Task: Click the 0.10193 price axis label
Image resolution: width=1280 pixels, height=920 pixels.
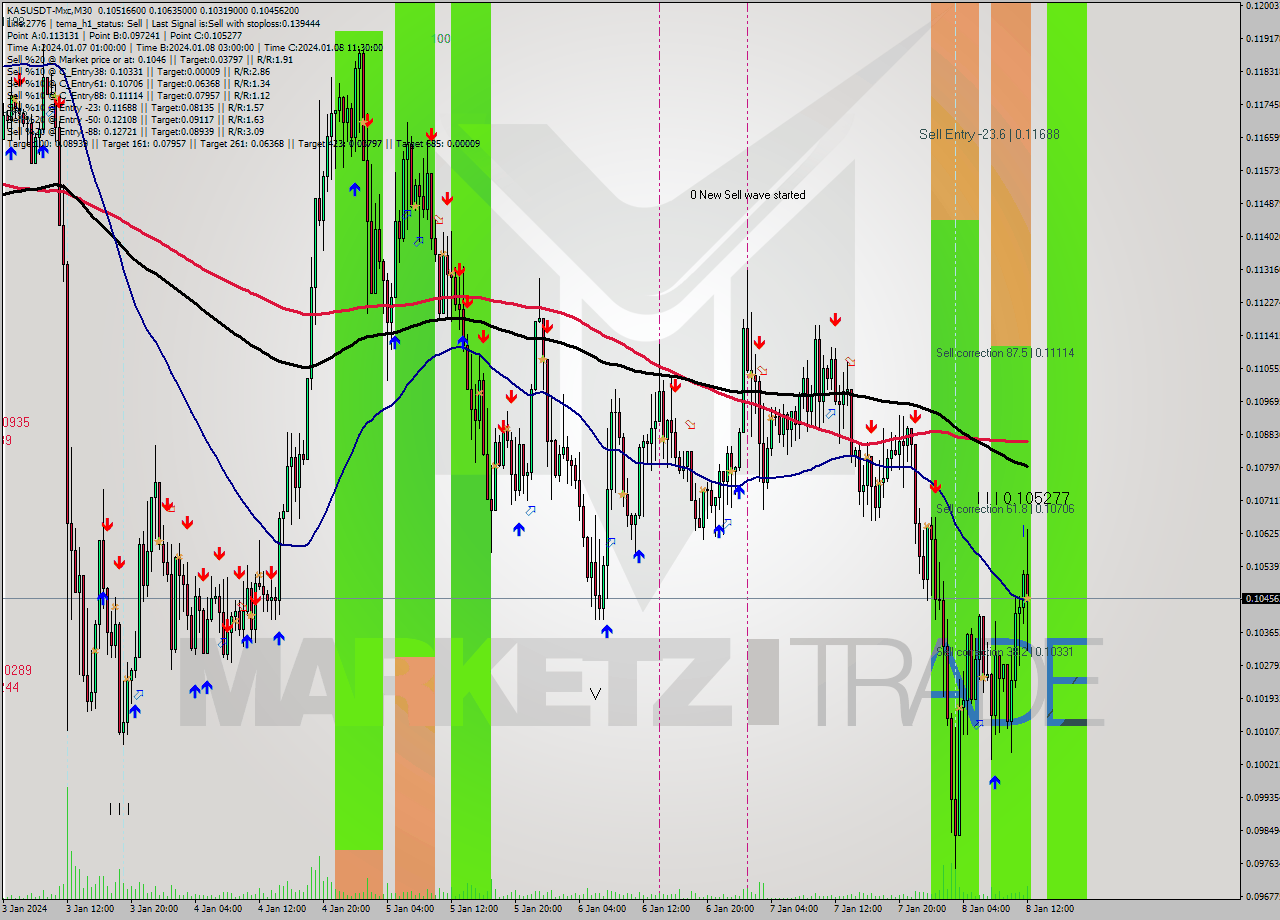Action: coord(1262,698)
